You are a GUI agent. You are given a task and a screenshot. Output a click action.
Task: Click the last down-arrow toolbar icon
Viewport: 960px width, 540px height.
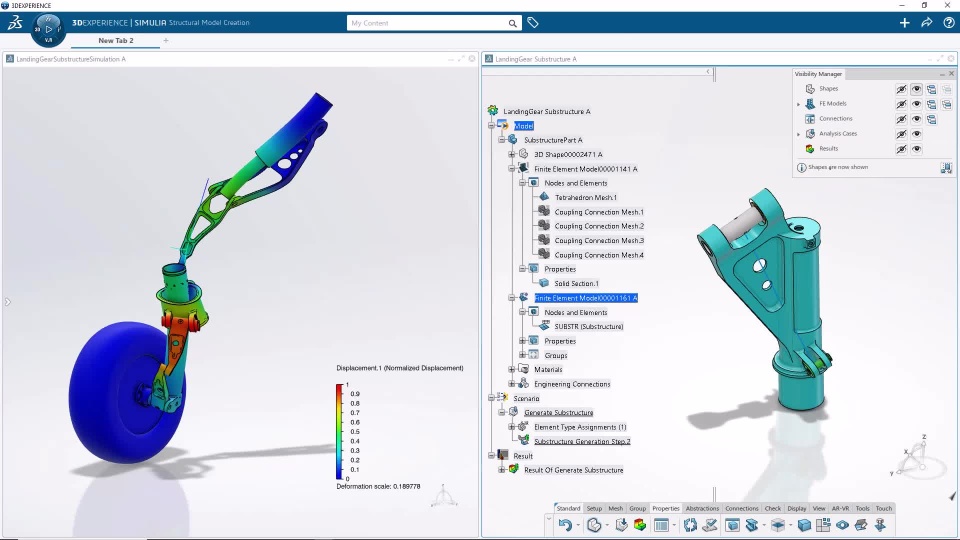click(x=880, y=525)
